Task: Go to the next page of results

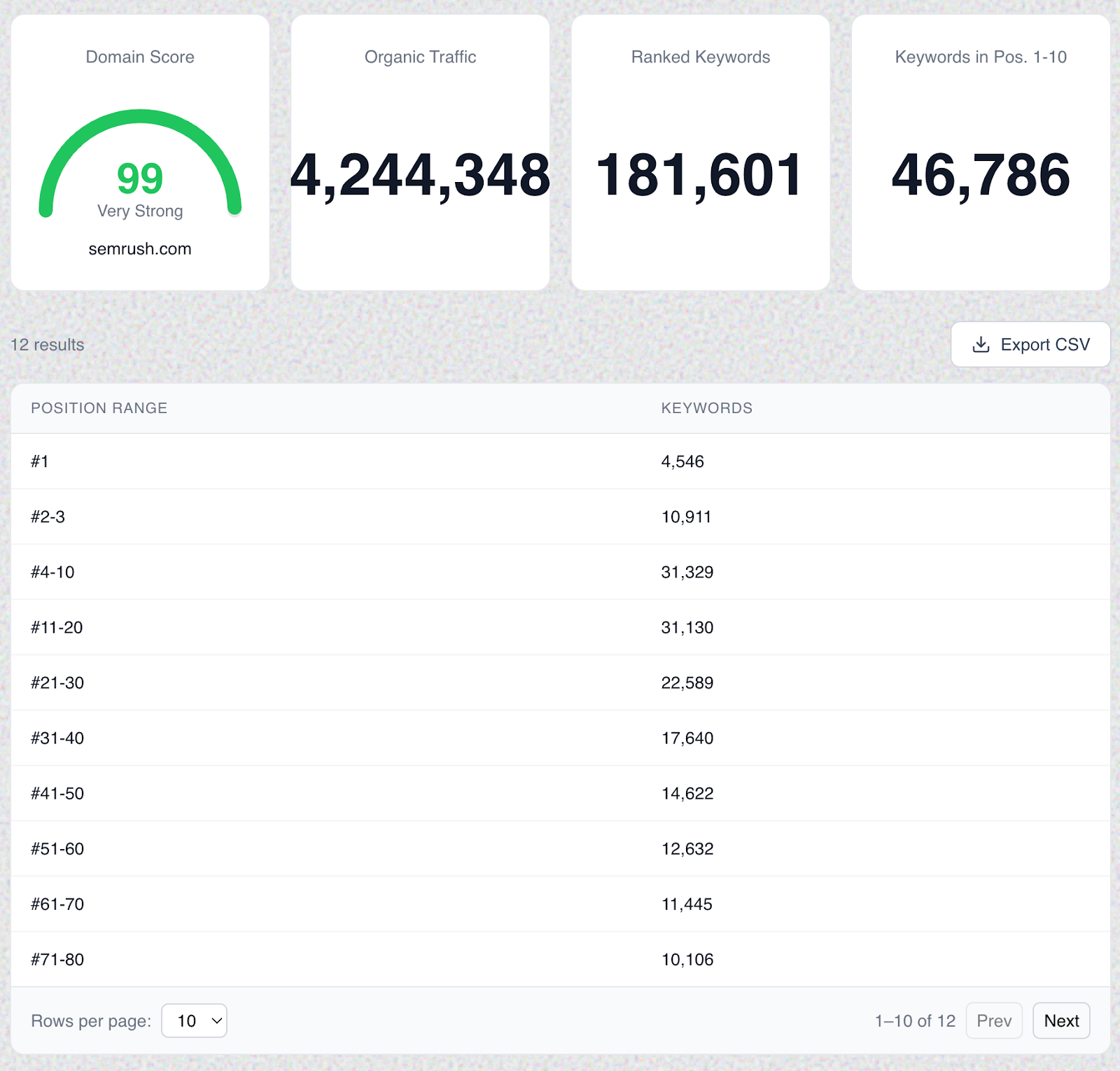Action: (1061, 1021)
